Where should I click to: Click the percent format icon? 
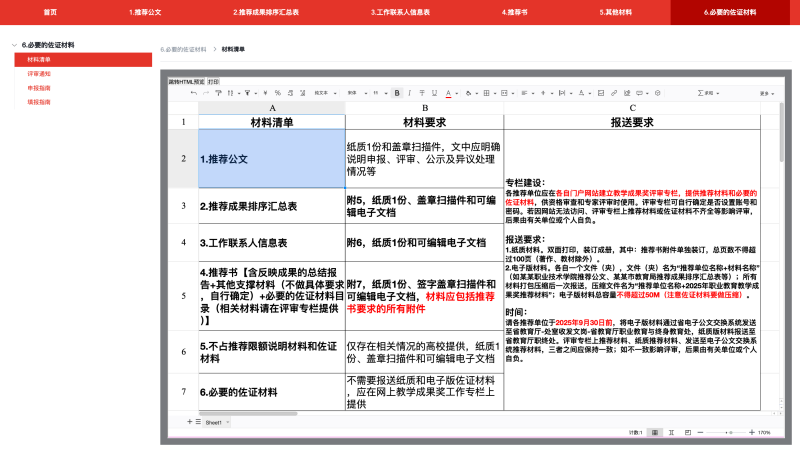(278, 93)
